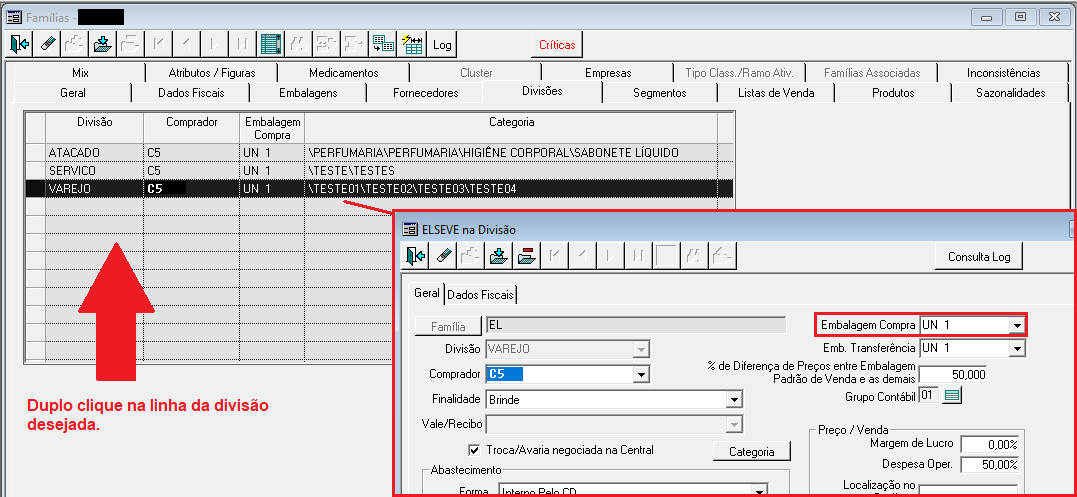1077x497 pixels.
Task: Click the eraser icon in ELSEVE na Divisão dialog
Action: 442,256
